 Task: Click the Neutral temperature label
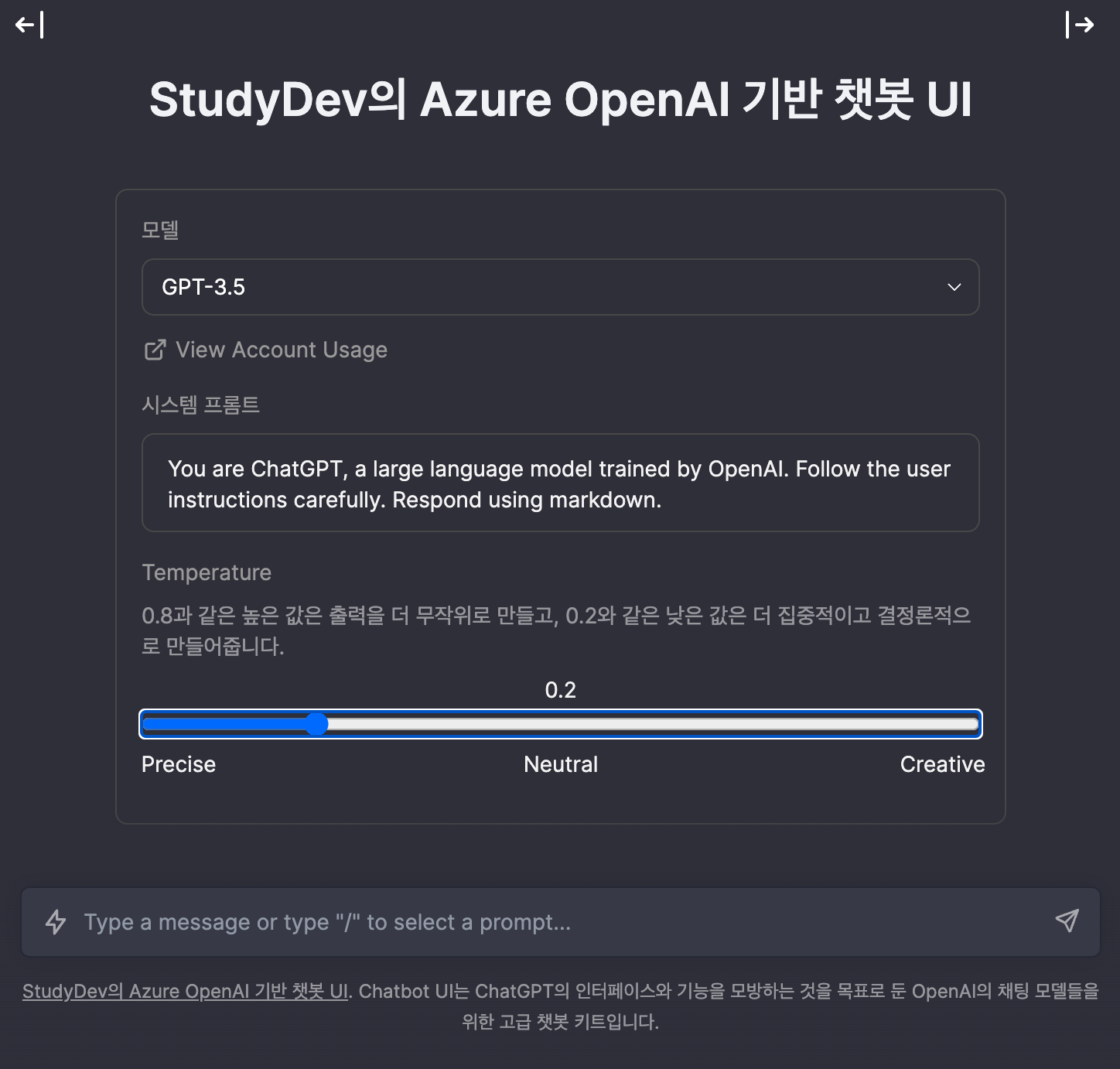[x=561, y=764]
